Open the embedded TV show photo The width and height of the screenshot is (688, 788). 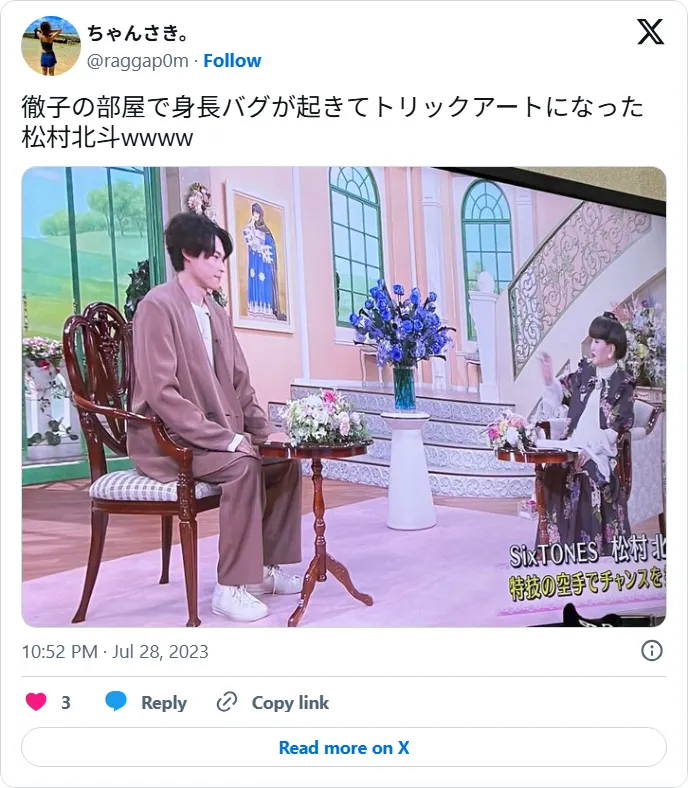(x=344, y=397)
